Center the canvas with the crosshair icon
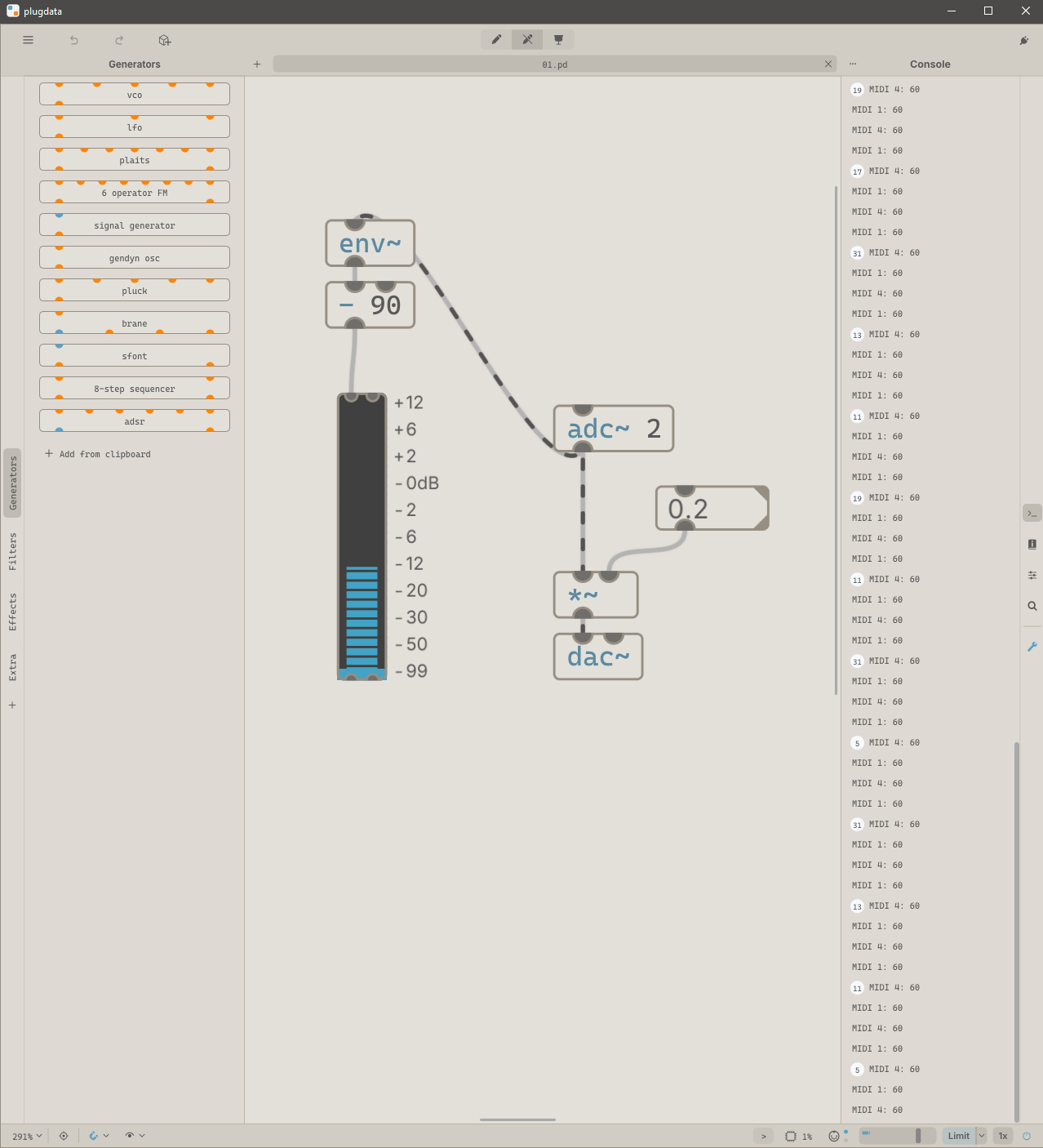Screen dimensions: 1043x1148 pyautogui.click(x=64, y=1136)
